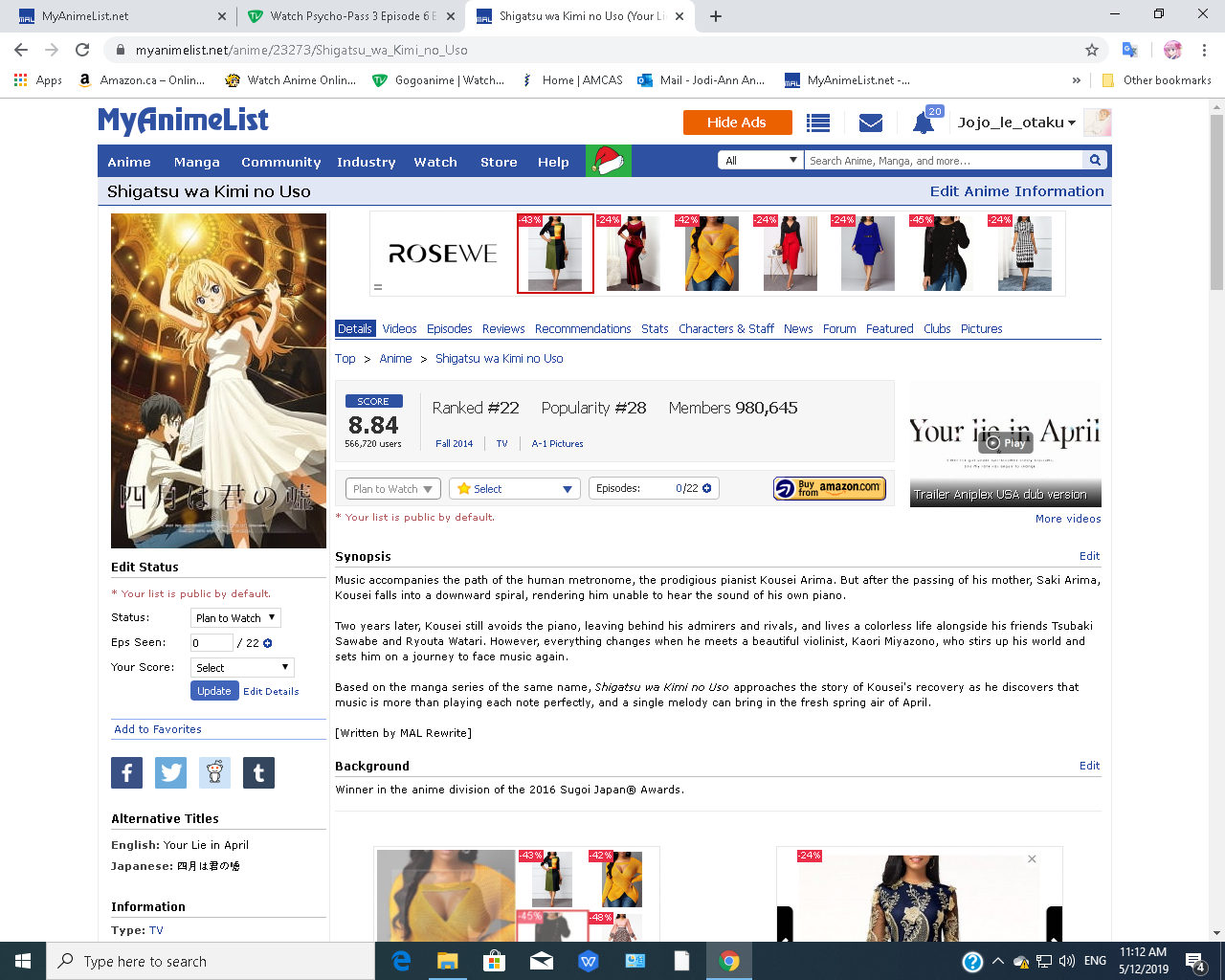
Task: Click the user profile avatar
Action: [x=1097, y=122]
